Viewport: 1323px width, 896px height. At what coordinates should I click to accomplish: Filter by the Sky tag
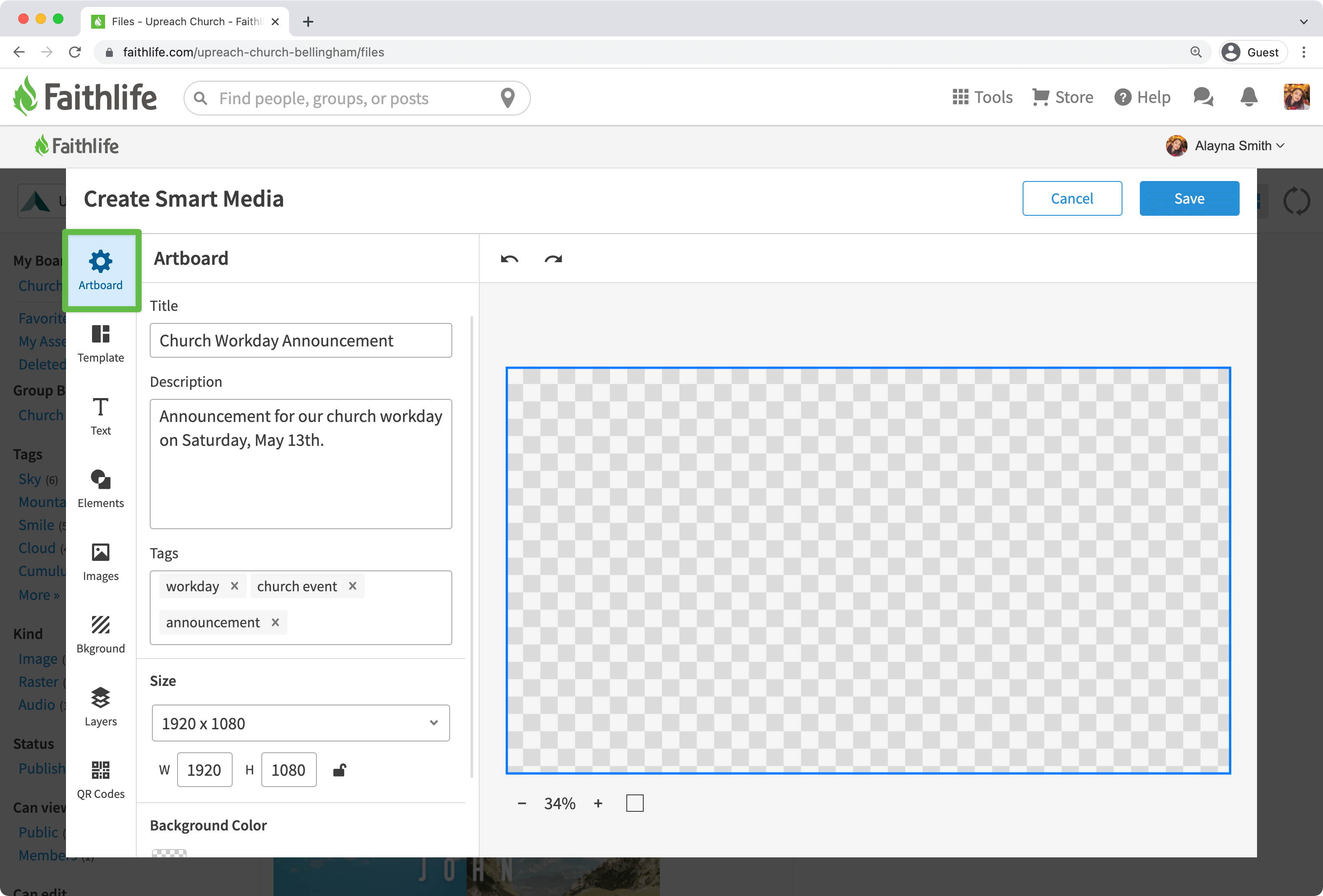[30, 479]
